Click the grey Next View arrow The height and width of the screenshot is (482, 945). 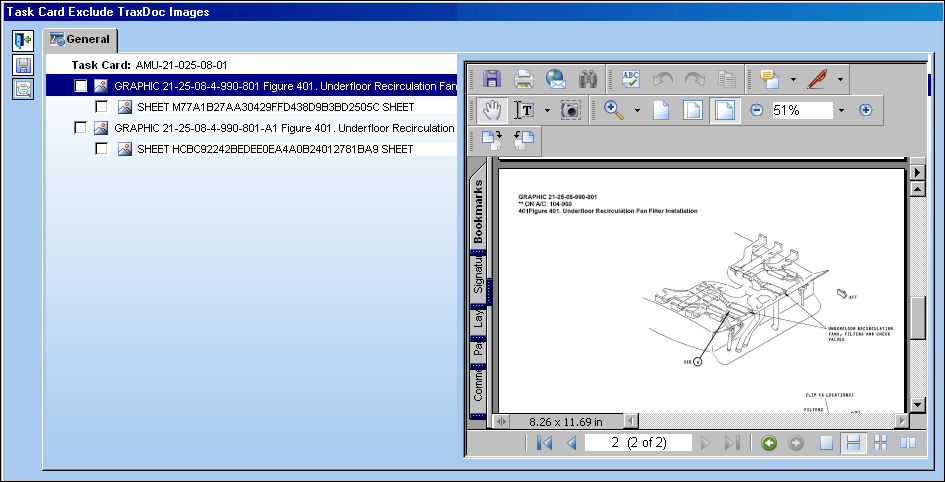click(x=796, y=443)
